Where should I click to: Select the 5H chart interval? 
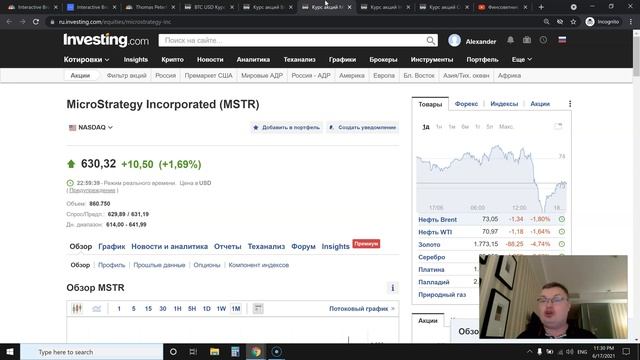click(x=192, y=309)
